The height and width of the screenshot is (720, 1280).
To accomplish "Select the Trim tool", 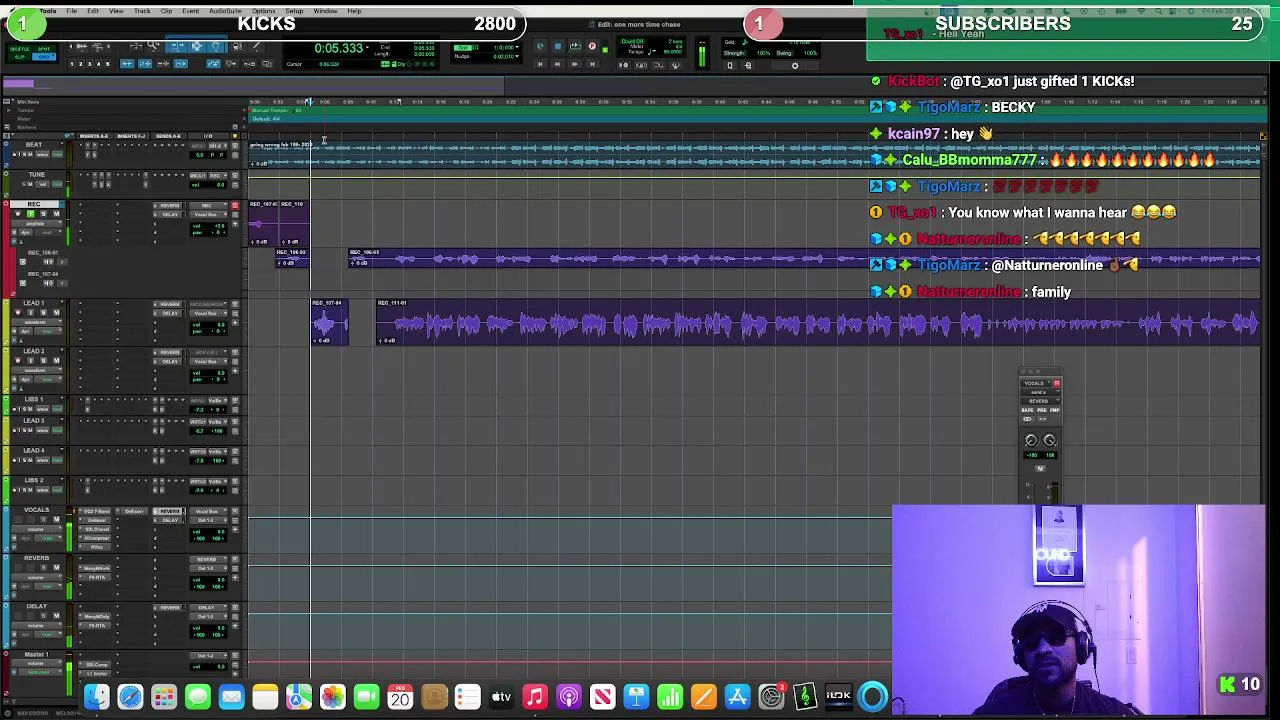I will click(x=178, y=46).
